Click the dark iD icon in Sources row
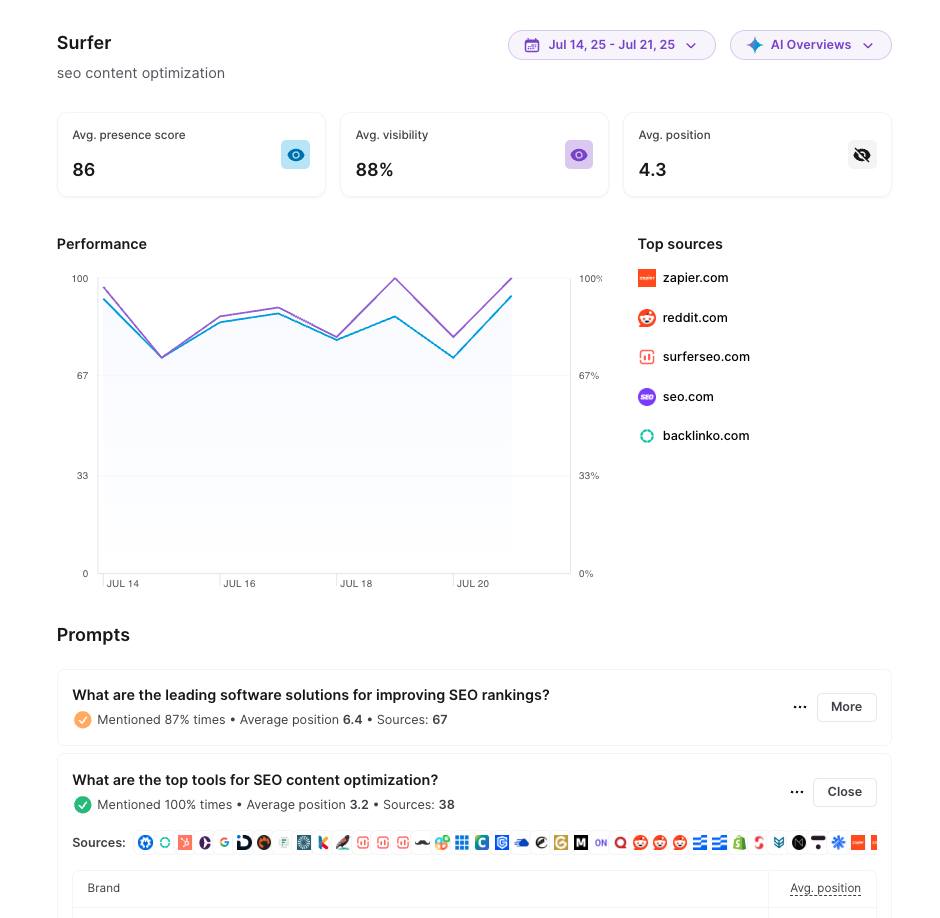 point(244,842)
